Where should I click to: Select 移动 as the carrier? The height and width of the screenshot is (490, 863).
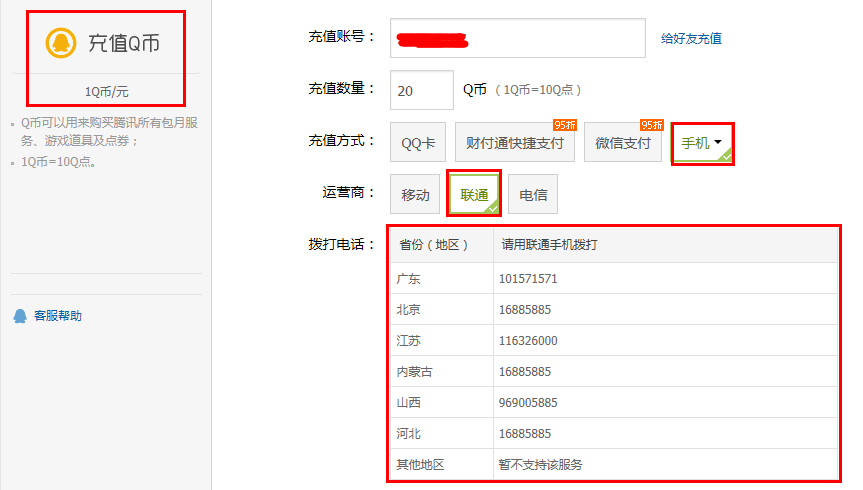[415, 194]
